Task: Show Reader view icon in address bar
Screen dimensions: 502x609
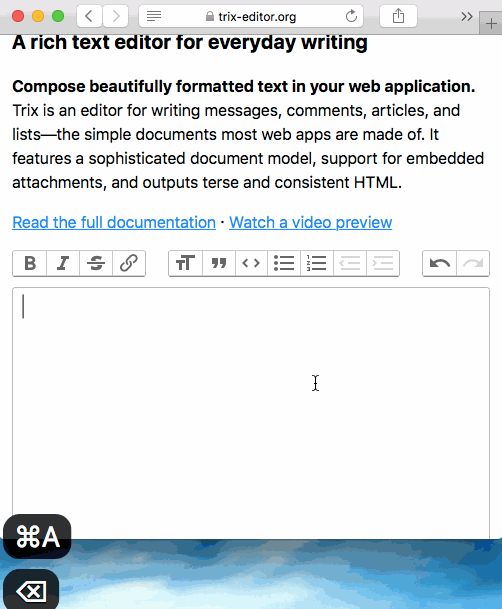Action: 154,16
